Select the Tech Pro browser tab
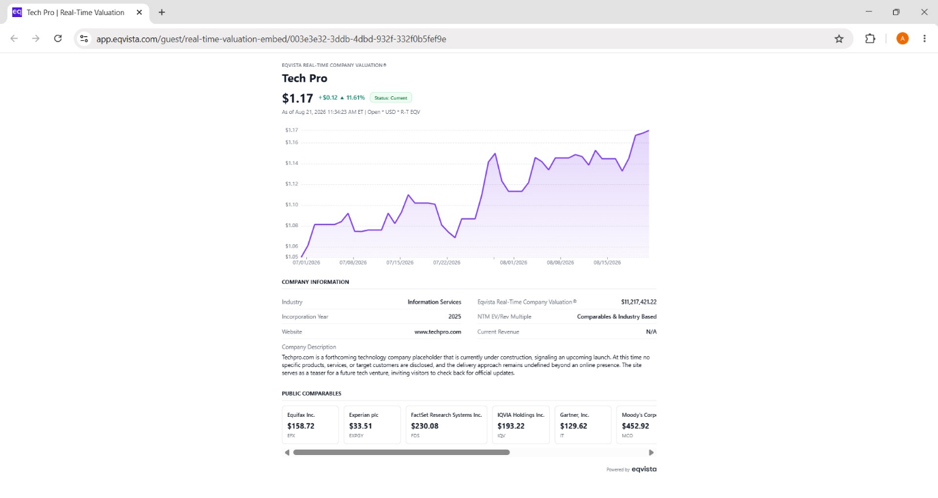The image size is (938, 498). click(x=78, y=13)
